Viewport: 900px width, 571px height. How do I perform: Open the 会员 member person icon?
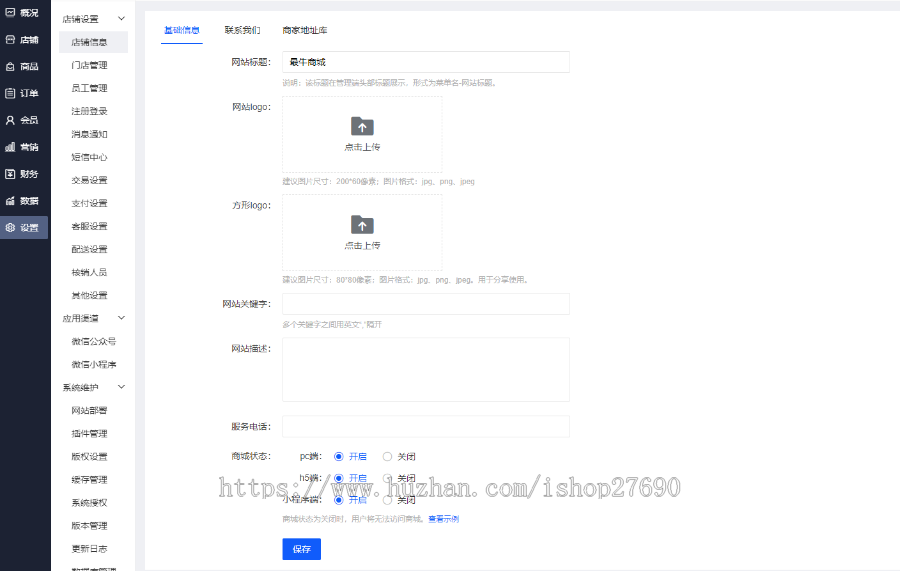coord(10,120)
